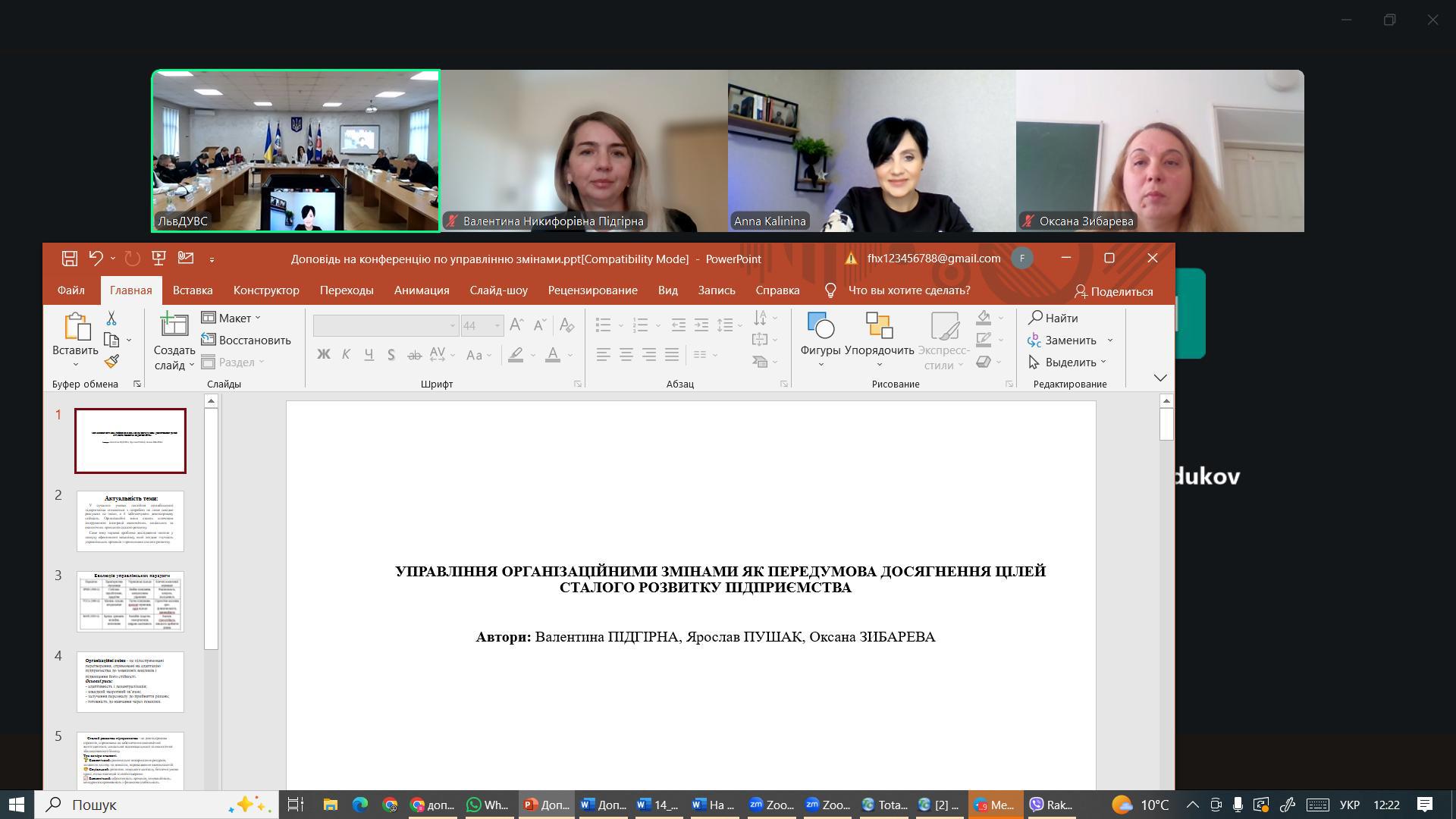The height and width of the screenshot is (819, 1456).
Task: Toggle Italic (К) formatting
Action: (x=346, y=354)
